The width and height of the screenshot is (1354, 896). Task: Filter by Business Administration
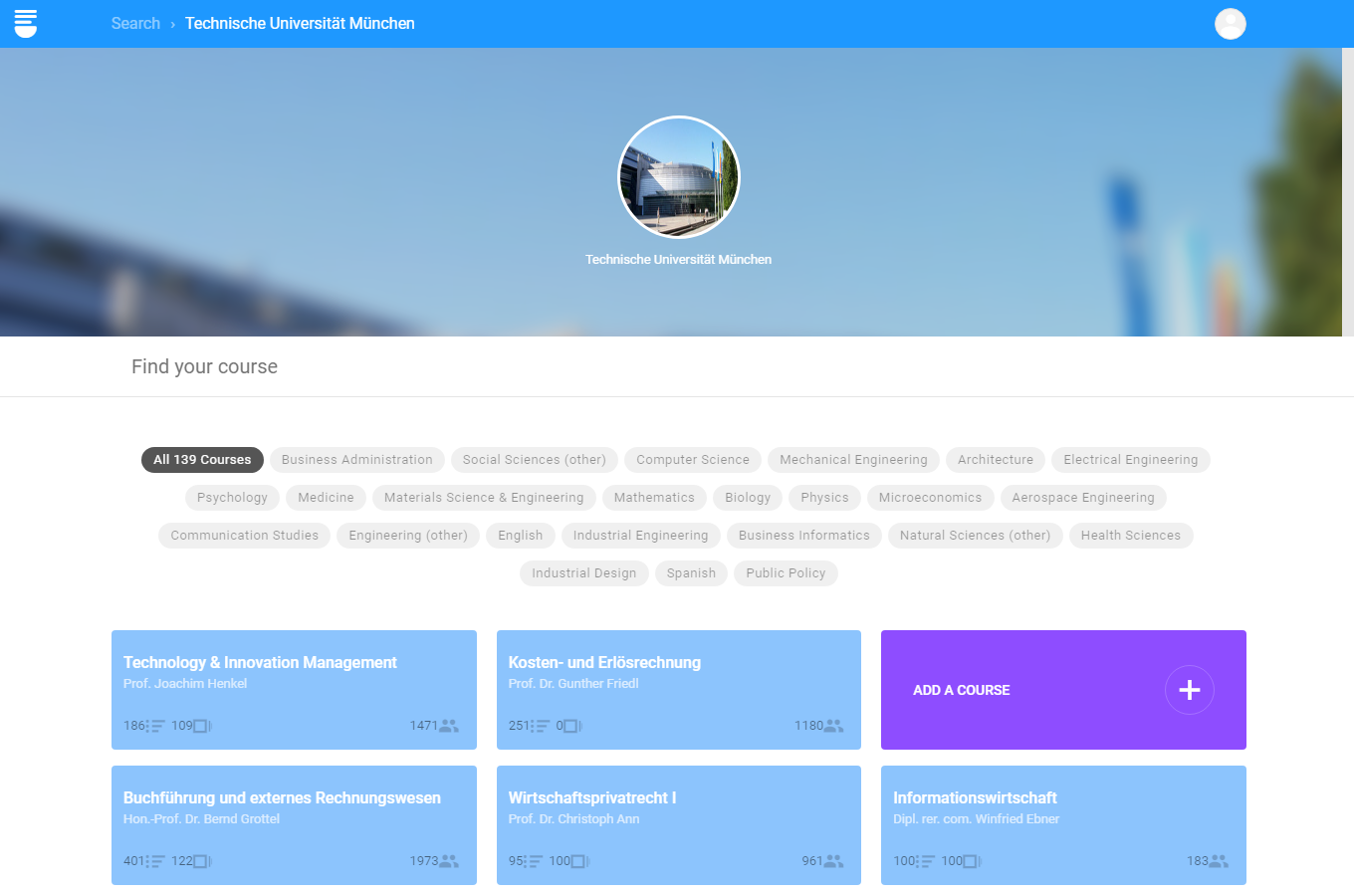click(x=357, y=460)
